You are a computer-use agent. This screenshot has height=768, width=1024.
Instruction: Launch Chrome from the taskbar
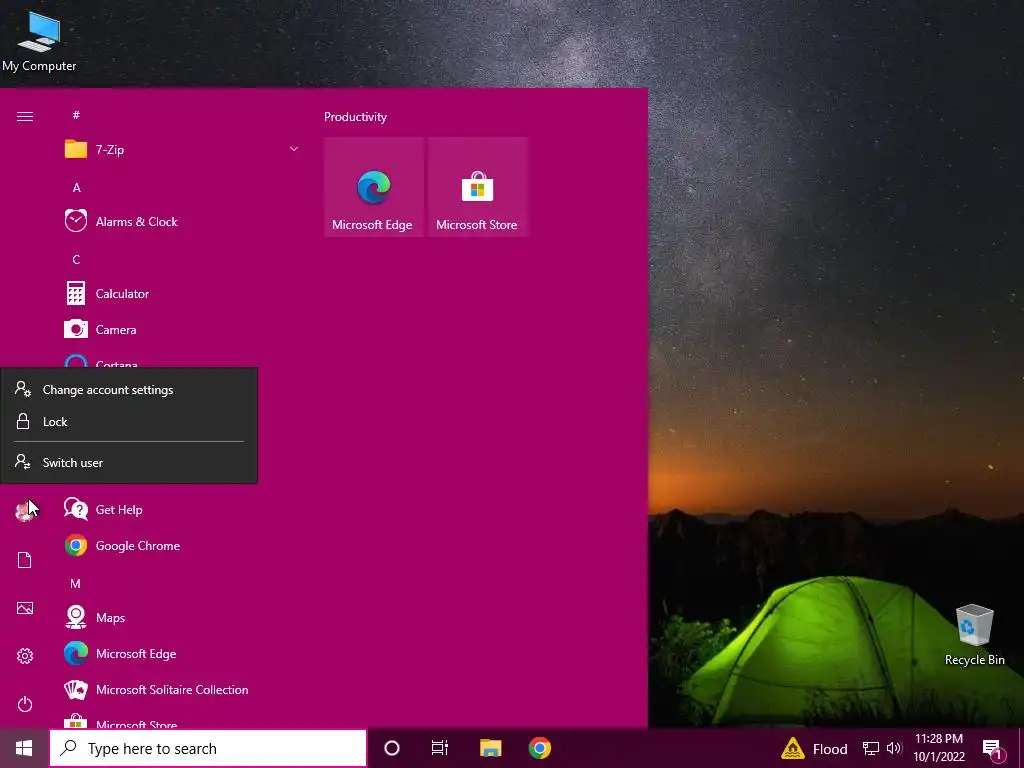point(539,748)
